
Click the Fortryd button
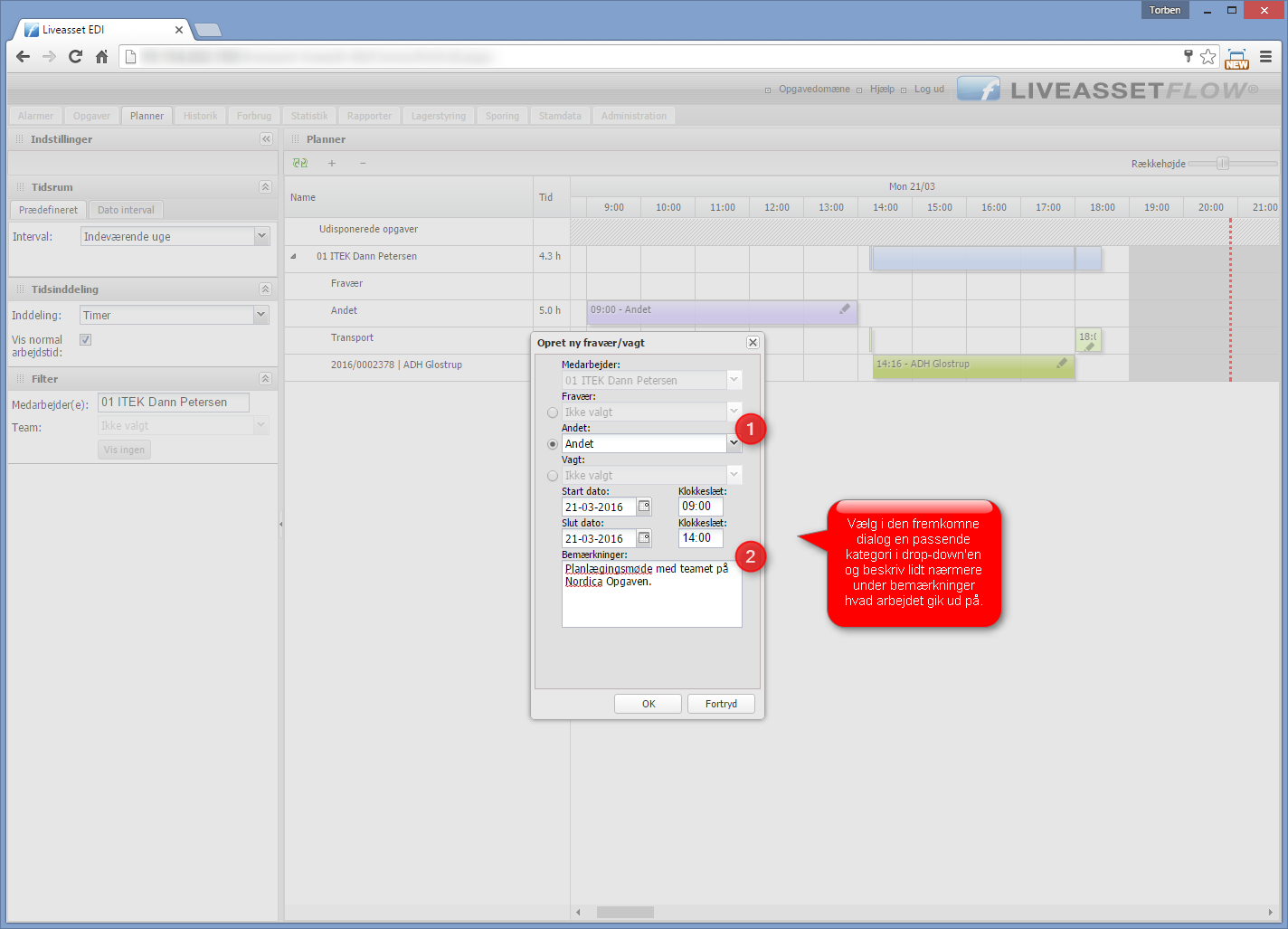(721, 704)
